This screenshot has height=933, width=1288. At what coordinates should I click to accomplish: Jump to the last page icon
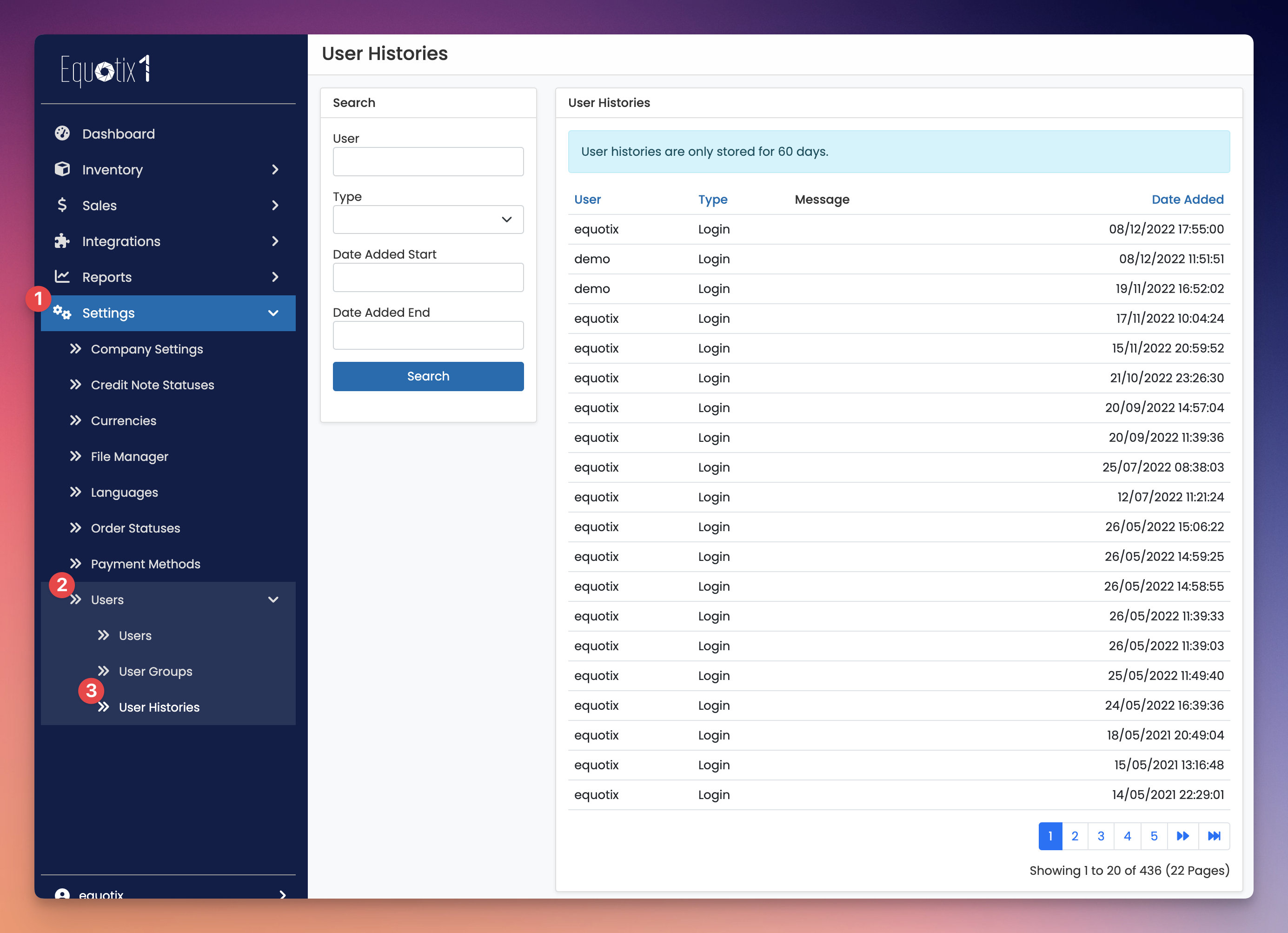[1214, 836]
